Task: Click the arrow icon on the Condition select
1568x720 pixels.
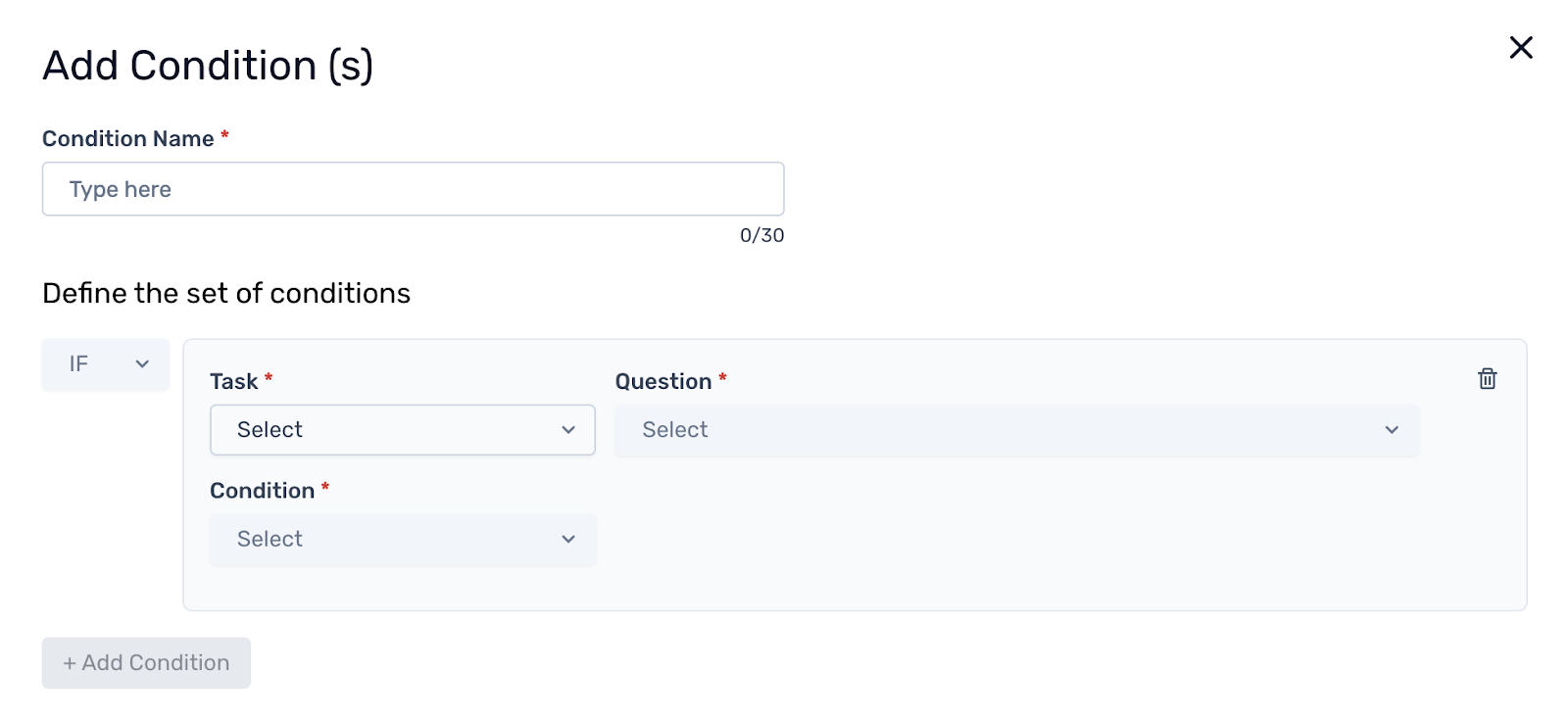Action: [569, 539]
